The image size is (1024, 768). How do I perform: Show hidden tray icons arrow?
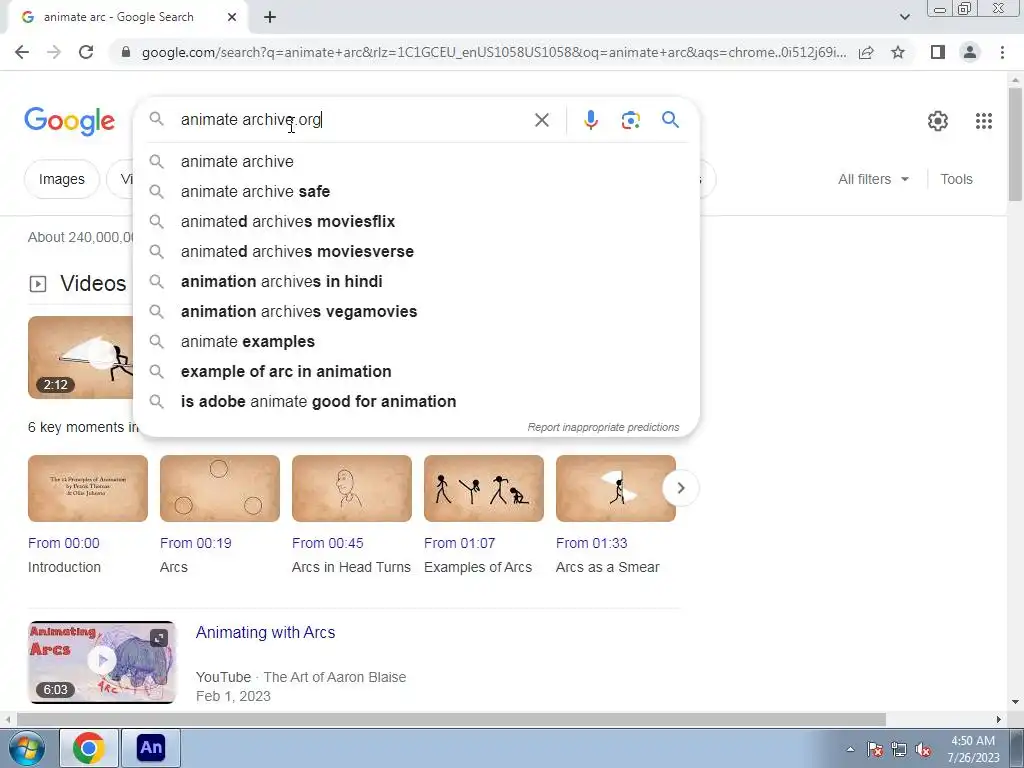tap(850, 749)
